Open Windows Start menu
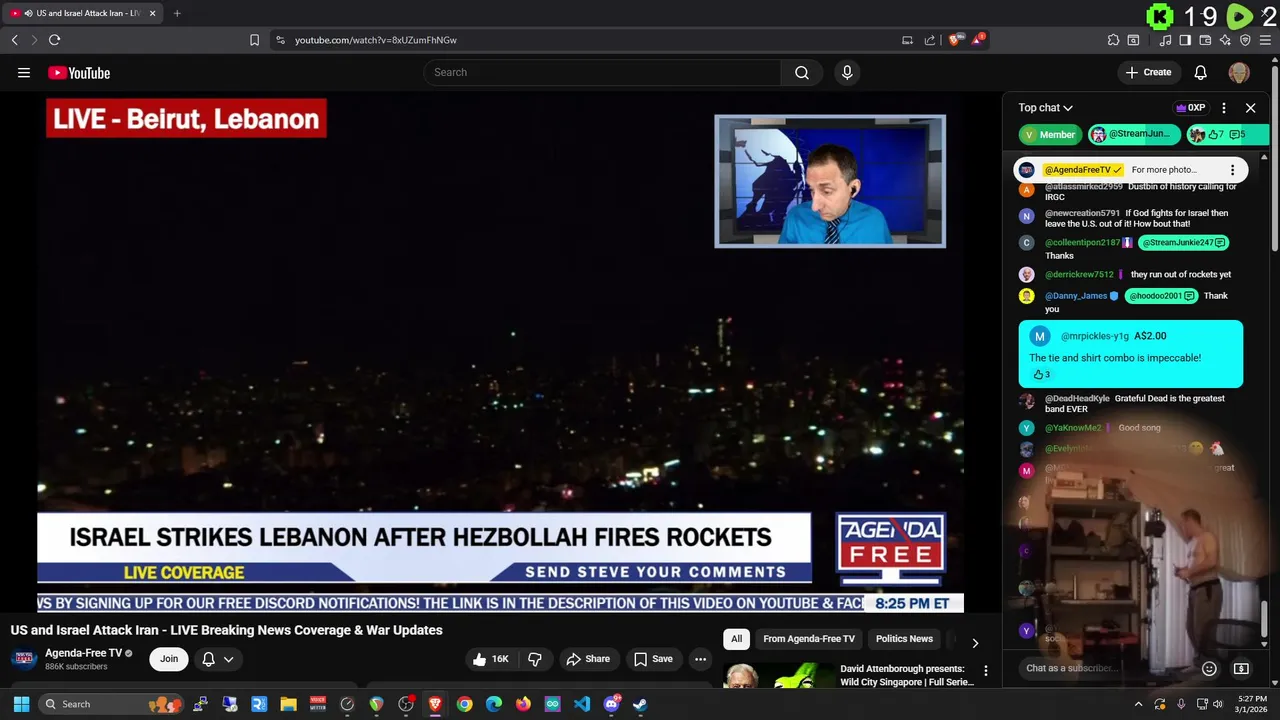The width and height of the screenshot is (1280, 720). coord(21,704)
